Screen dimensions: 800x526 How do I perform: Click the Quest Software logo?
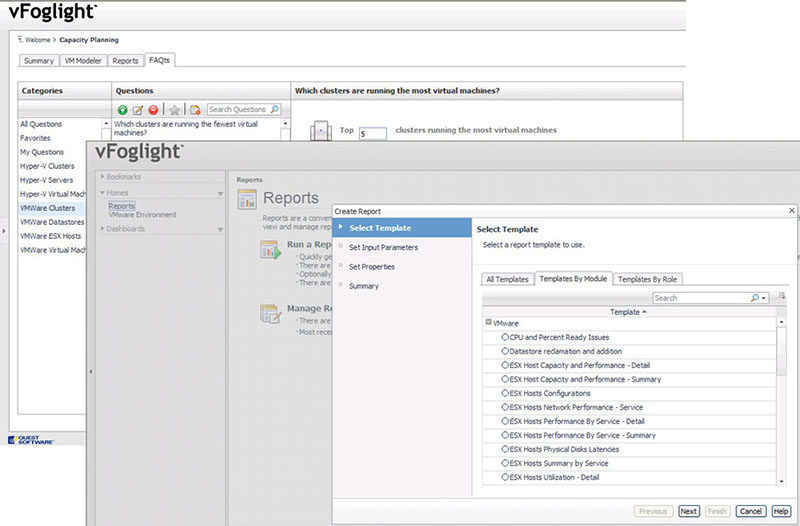pos(31,440)
